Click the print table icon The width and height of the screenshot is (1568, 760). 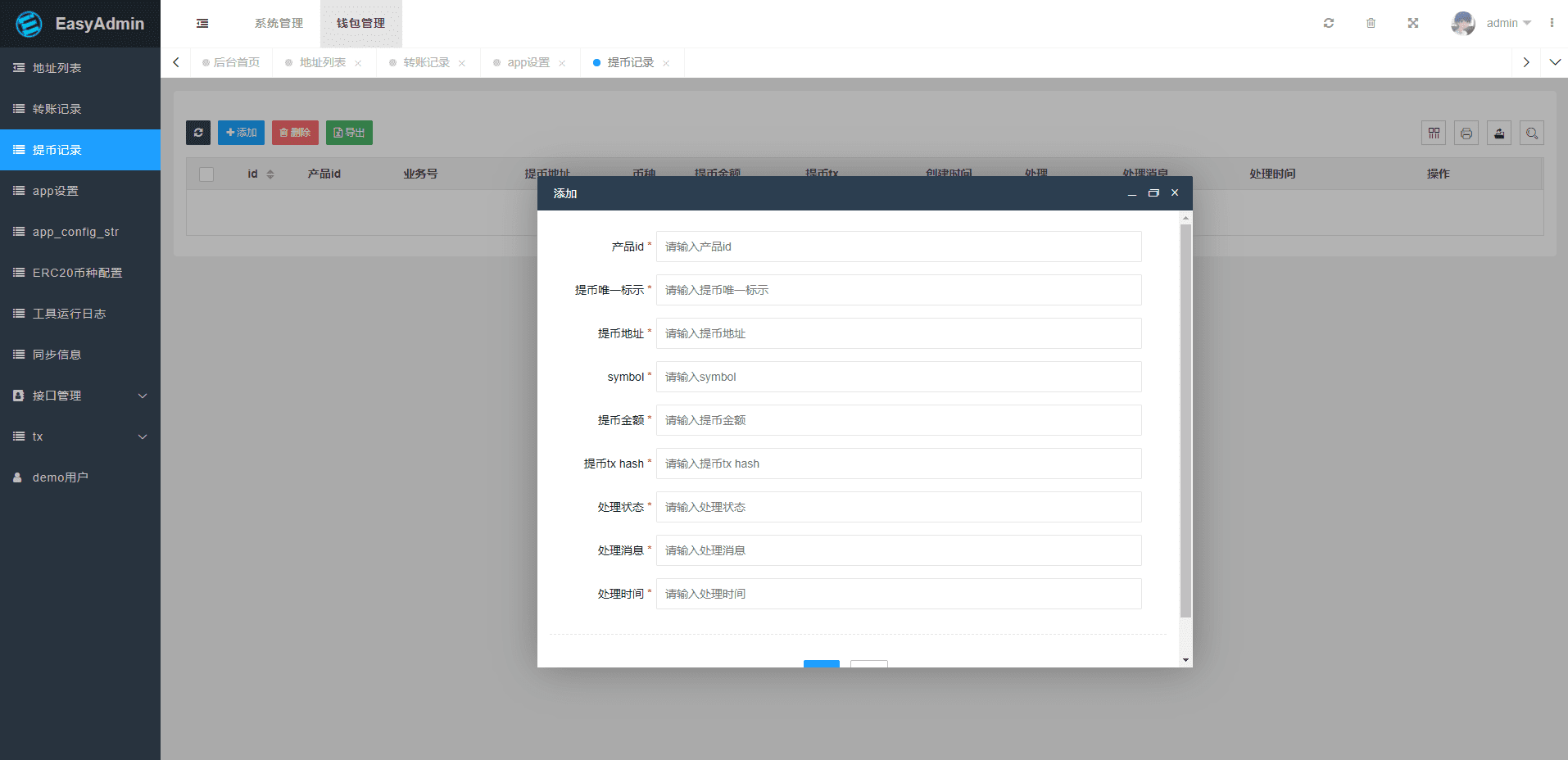(1466, 133)
